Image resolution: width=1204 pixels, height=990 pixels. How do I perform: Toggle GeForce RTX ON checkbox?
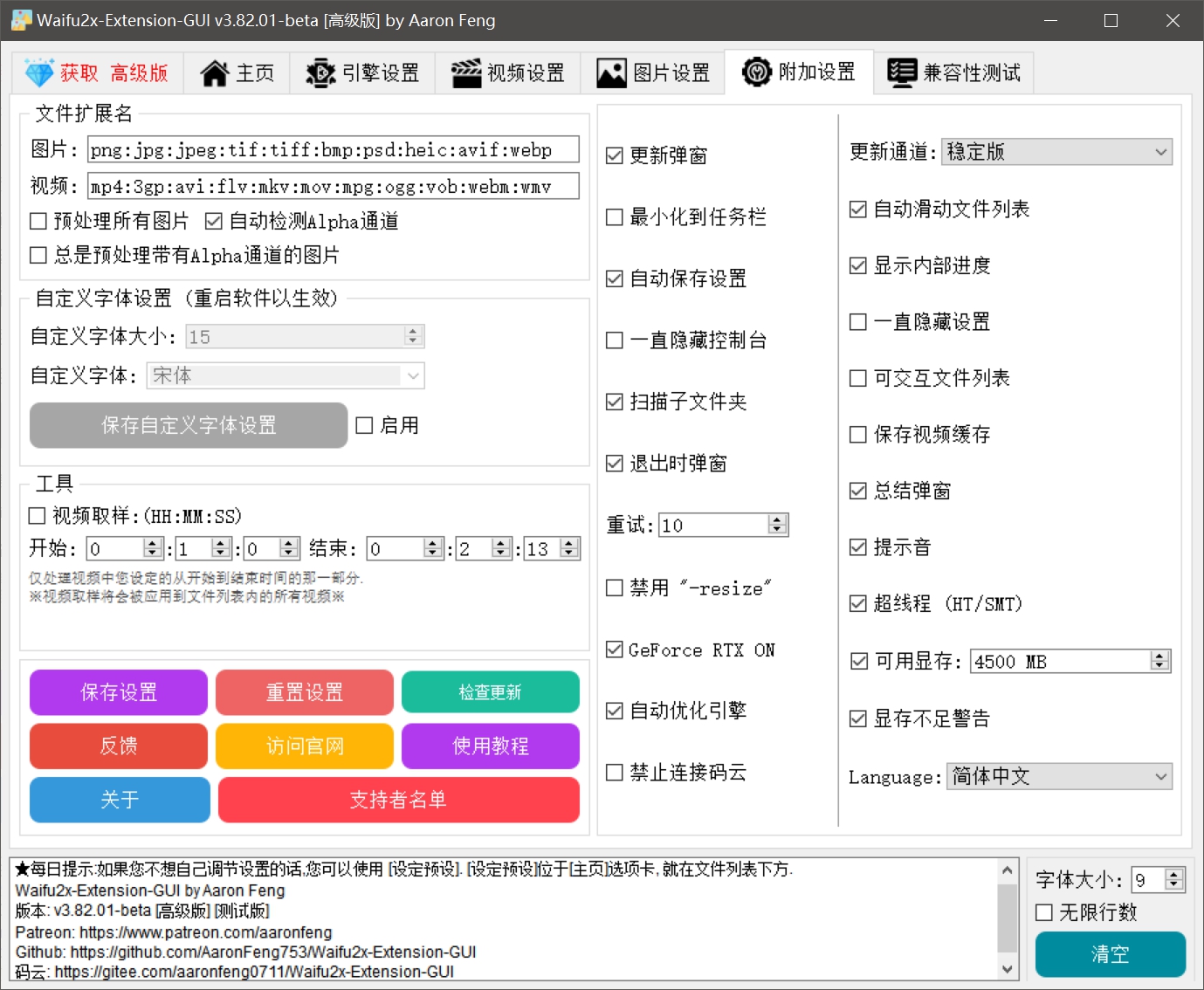pyautogui.click(x=691, y=650)
